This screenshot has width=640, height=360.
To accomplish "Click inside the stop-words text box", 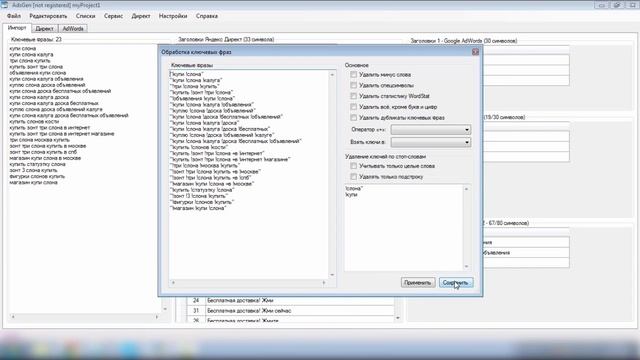I will pyautogui.click(x=404, y=228).
